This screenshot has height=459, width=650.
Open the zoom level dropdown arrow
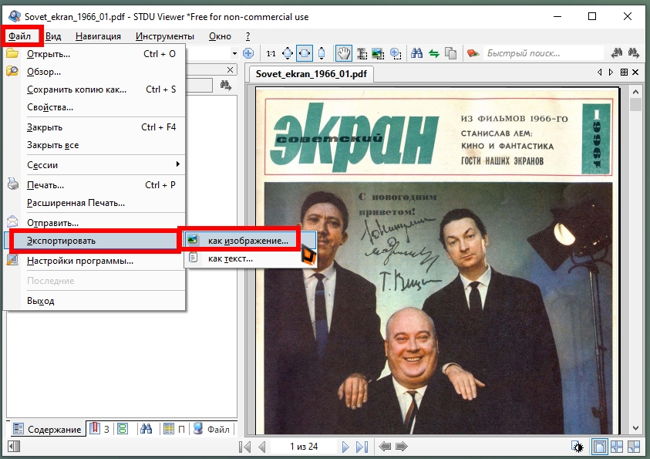[235, 53]
